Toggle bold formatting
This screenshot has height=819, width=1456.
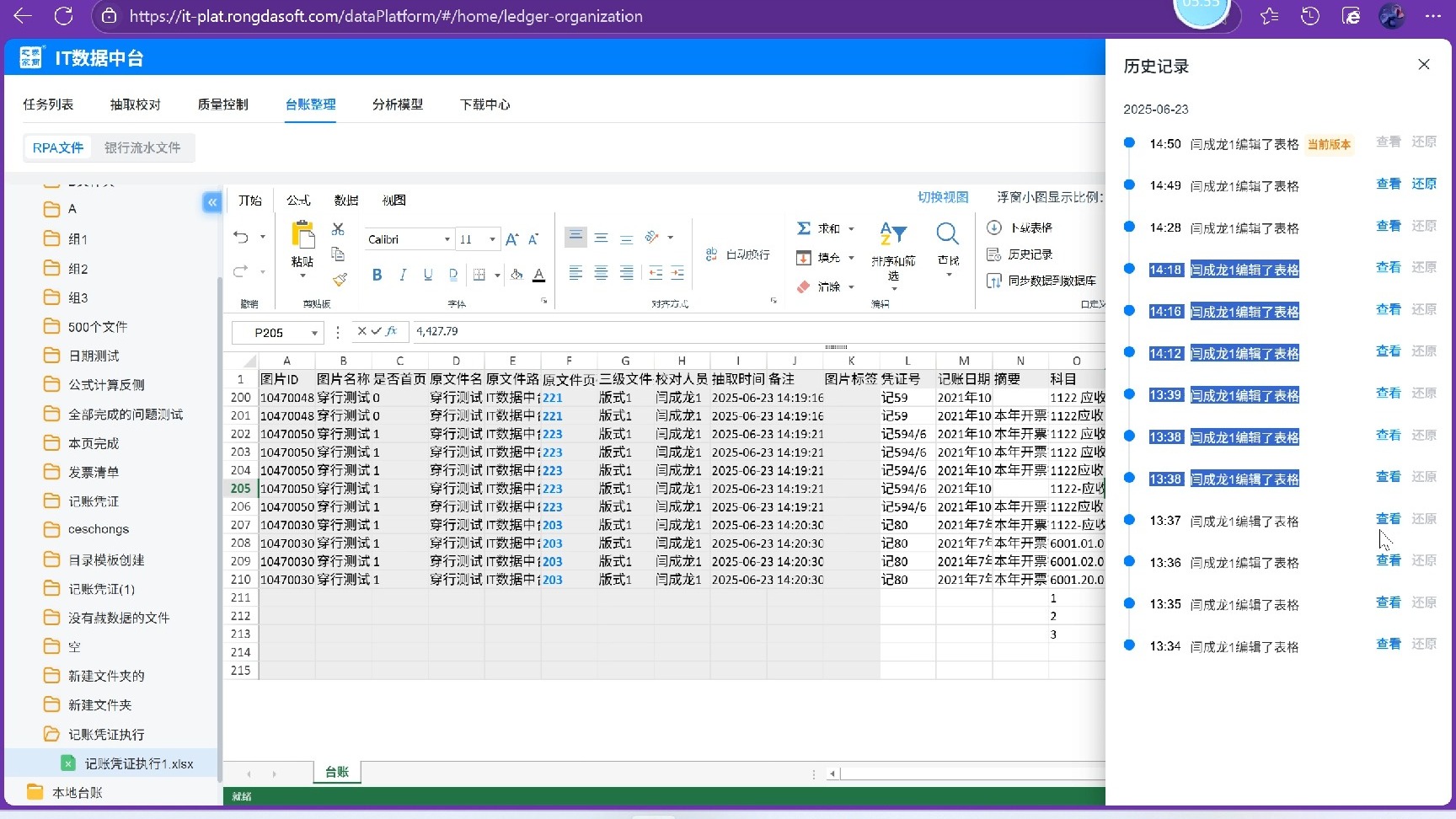point(377,275)
